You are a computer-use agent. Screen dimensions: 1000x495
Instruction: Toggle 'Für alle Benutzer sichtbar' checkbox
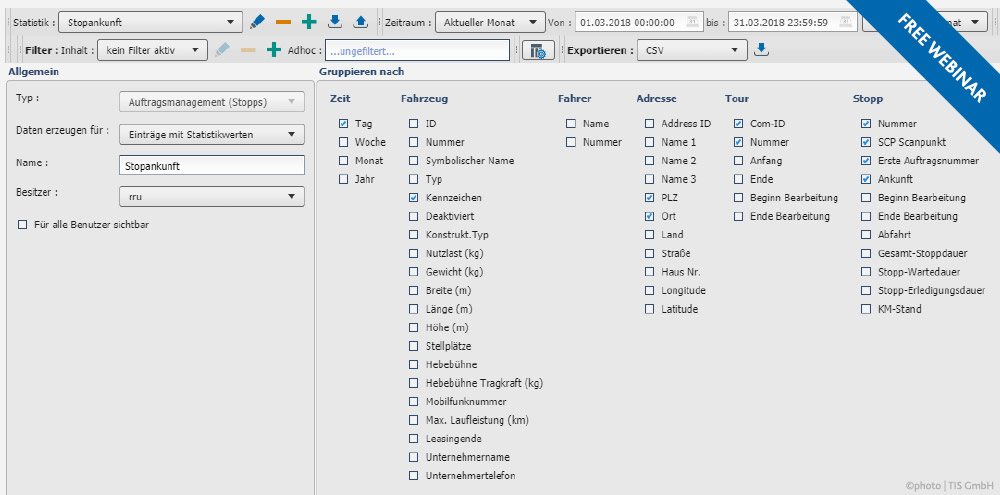coord(22,225)
